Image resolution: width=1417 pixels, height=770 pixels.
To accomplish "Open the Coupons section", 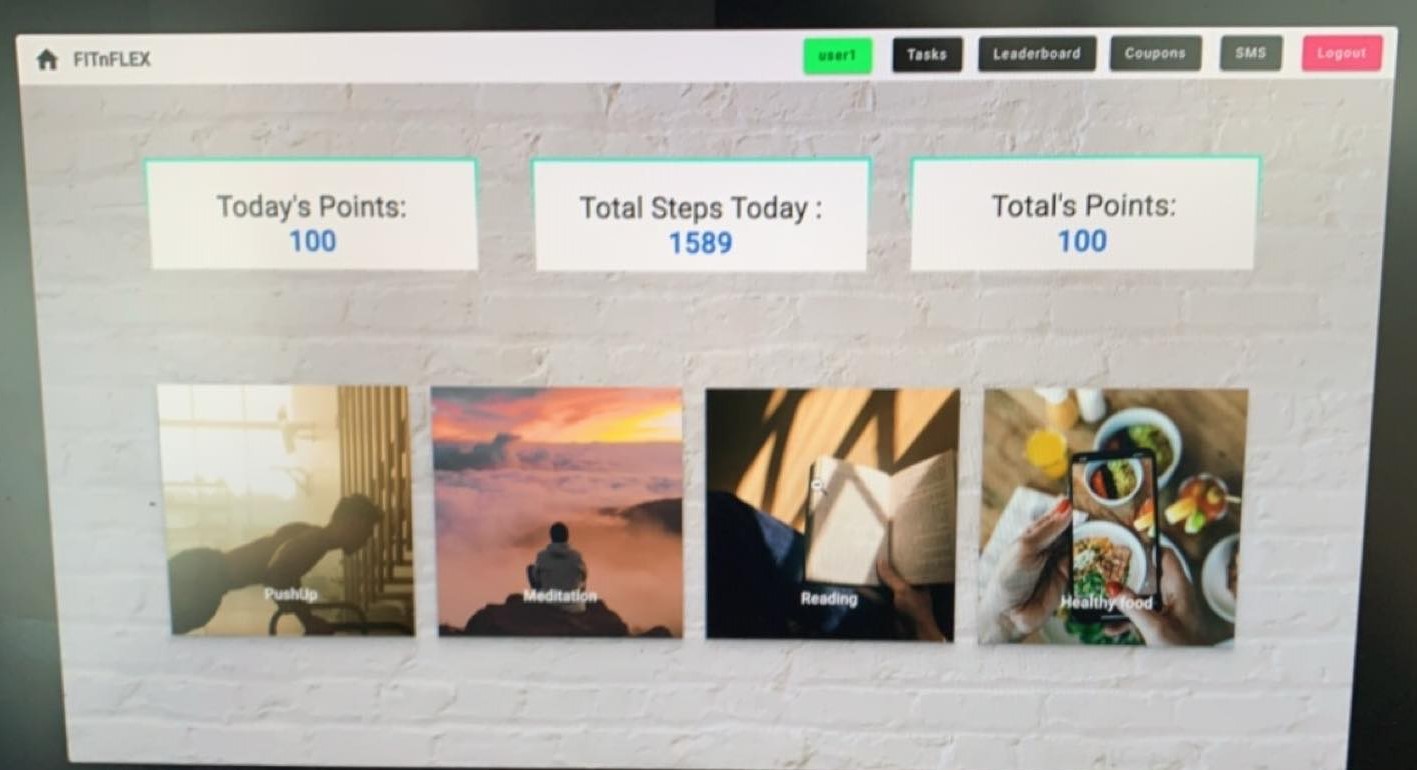I will 1155,54.
